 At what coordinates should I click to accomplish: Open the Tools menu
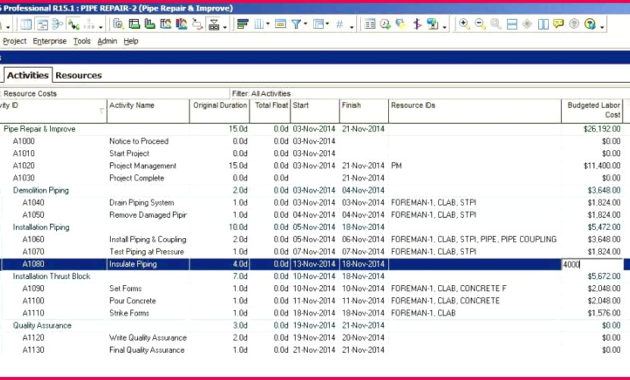click(x=82, y=41)
